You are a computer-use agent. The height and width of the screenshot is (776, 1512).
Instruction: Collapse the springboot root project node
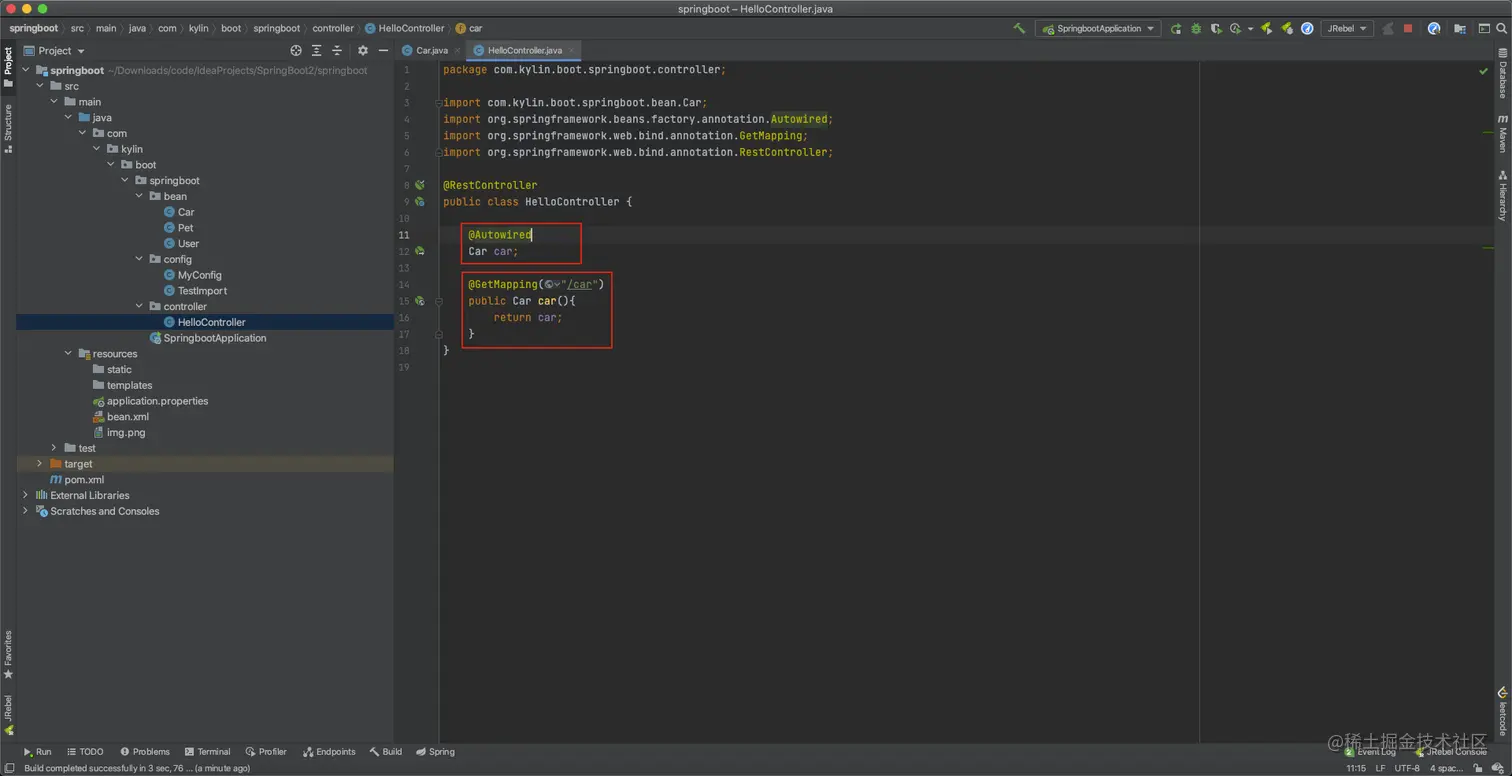(x=27, y=70)
